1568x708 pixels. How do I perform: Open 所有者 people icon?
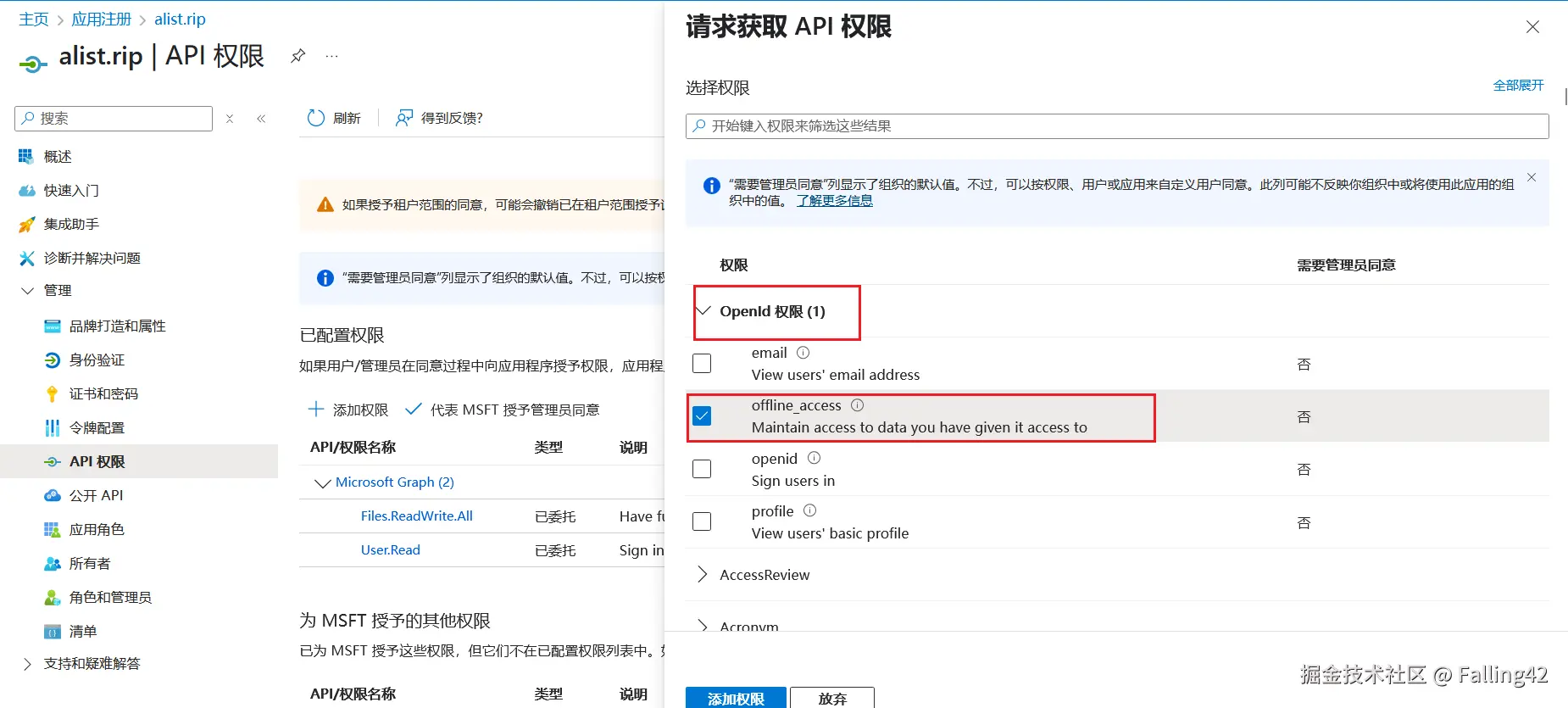pyautogui.click(x=53, y=563)
